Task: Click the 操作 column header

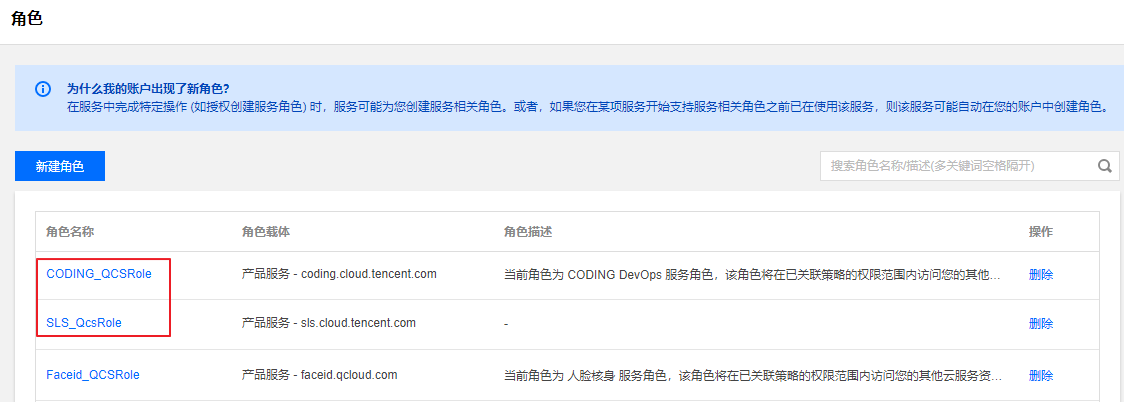Action: pos(1041,231)
